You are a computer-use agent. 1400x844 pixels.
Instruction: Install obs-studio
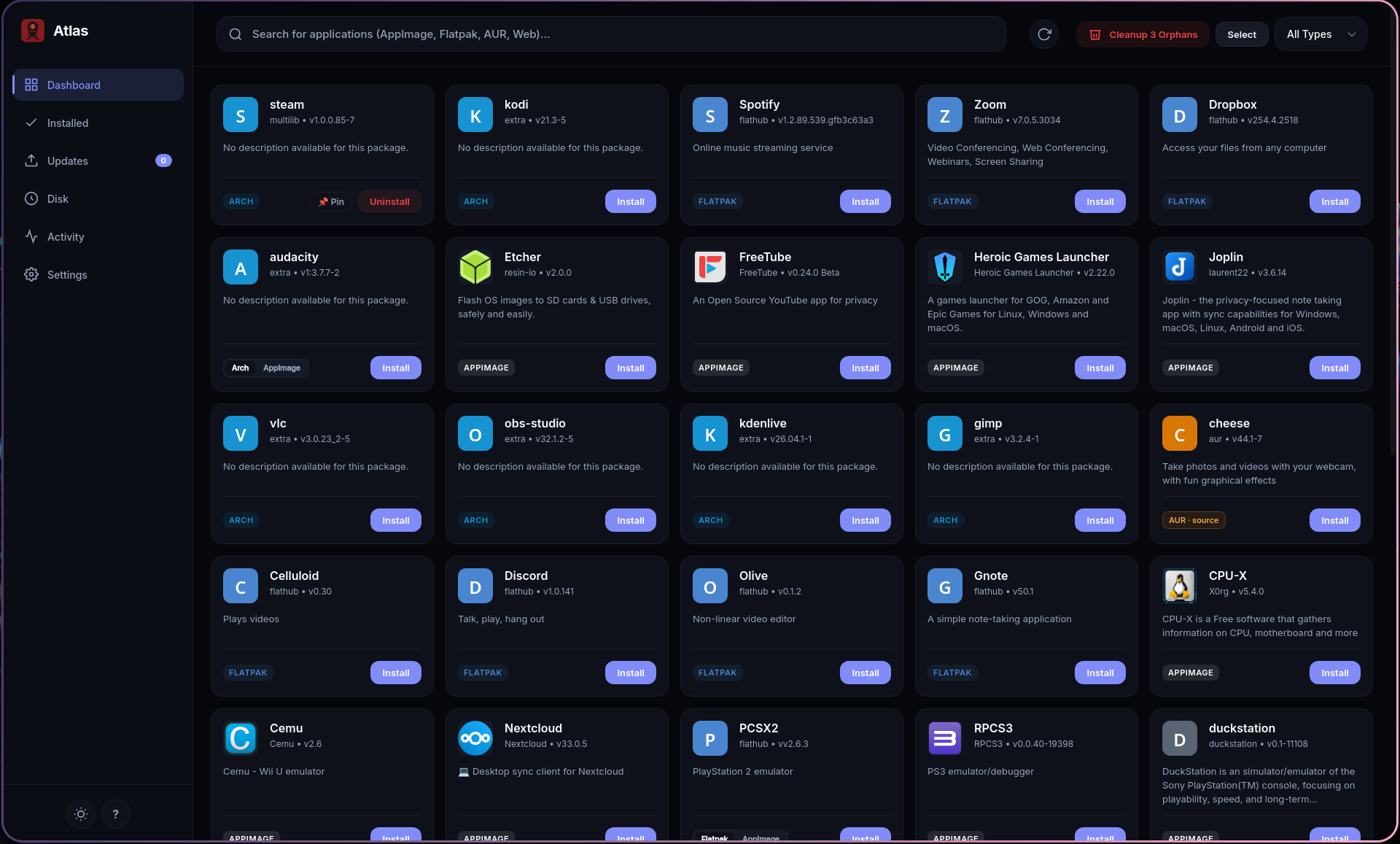[631, 520]
